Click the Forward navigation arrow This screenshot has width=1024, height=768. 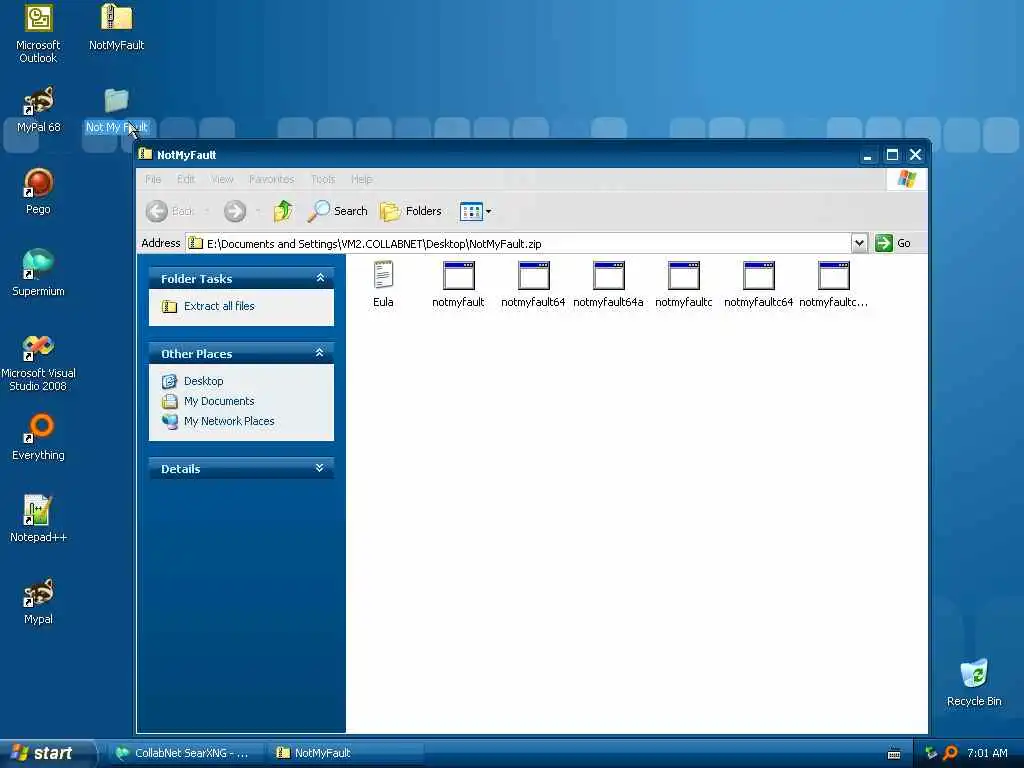(235, 211)
